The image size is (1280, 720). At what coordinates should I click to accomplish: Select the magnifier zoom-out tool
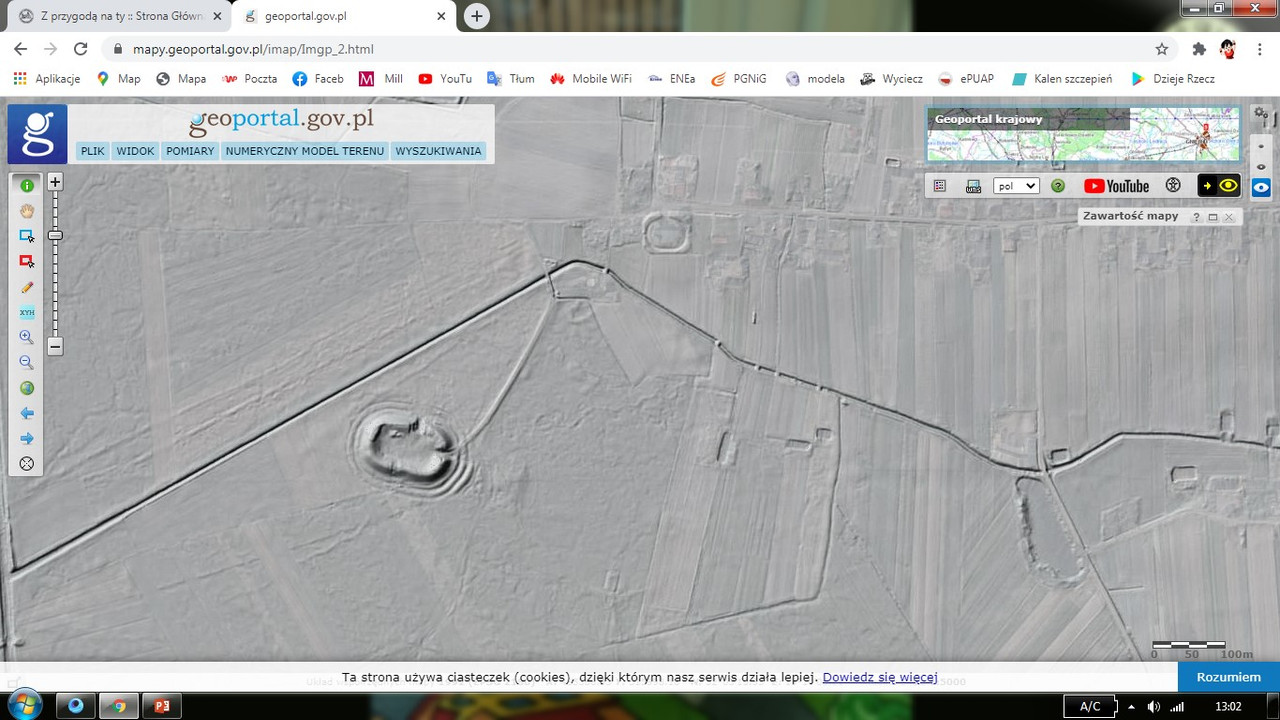[x=27, y=363]
